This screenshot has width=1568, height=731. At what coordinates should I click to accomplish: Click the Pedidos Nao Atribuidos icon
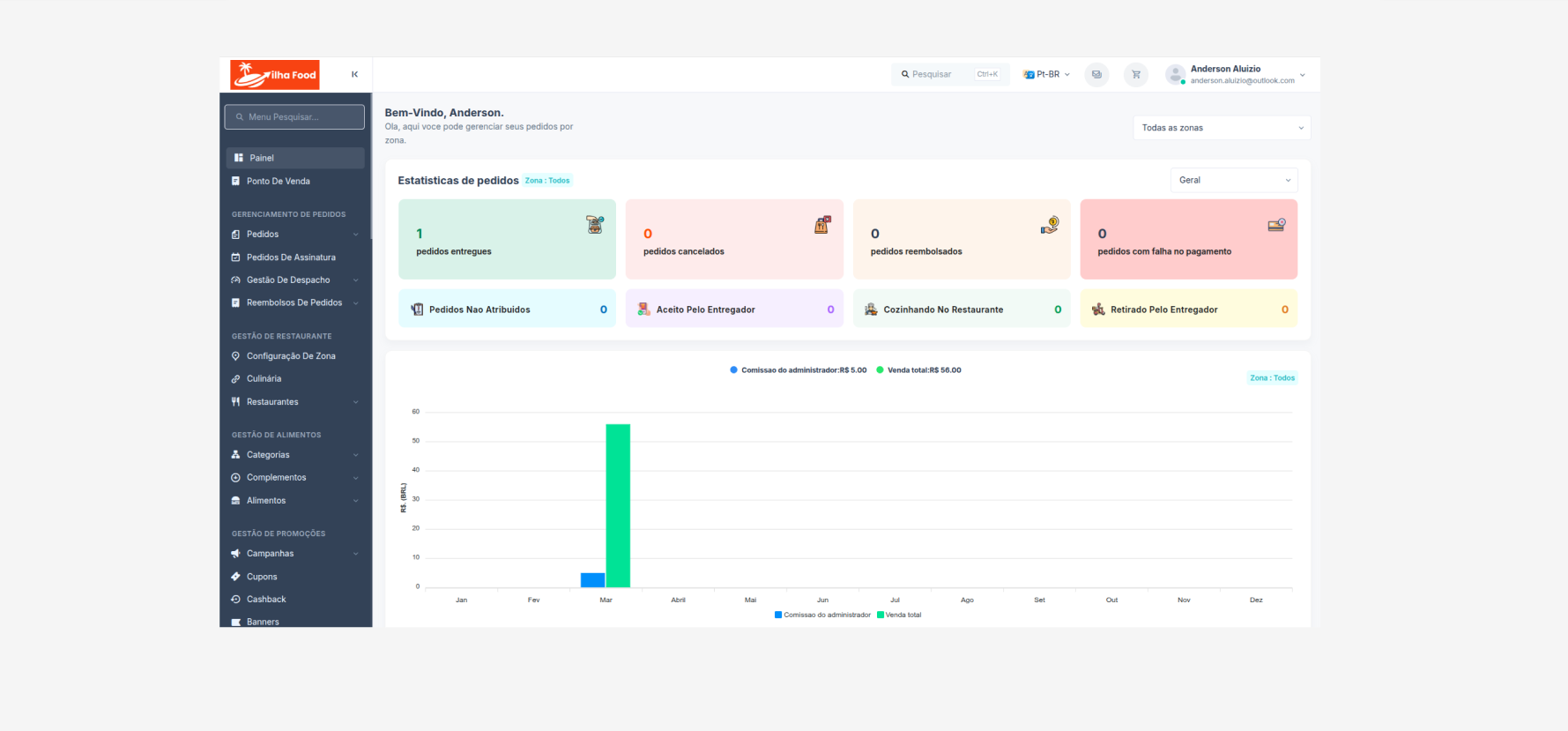pos(417,310)
